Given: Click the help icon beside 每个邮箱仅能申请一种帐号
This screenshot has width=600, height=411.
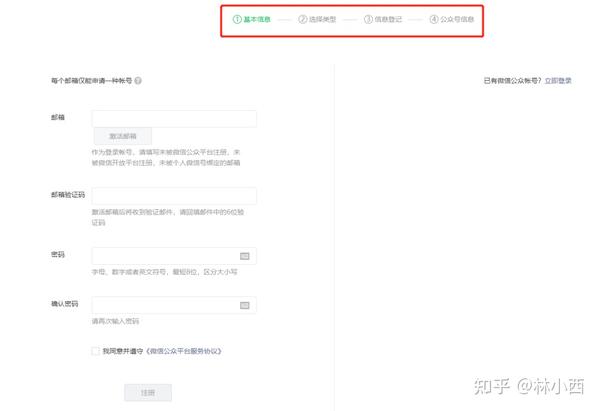Looking at the screenshot, I should pos(138,81).
